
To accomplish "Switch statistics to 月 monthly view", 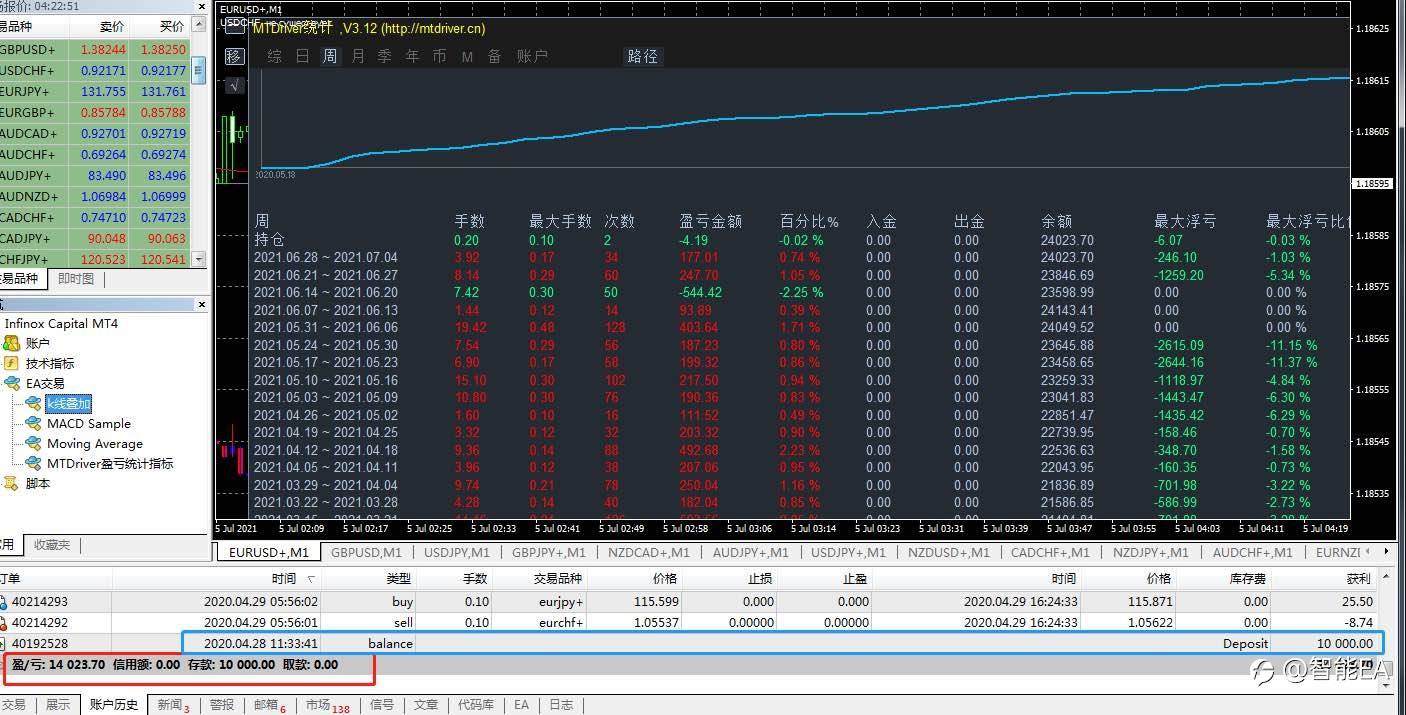I will 358,57.
